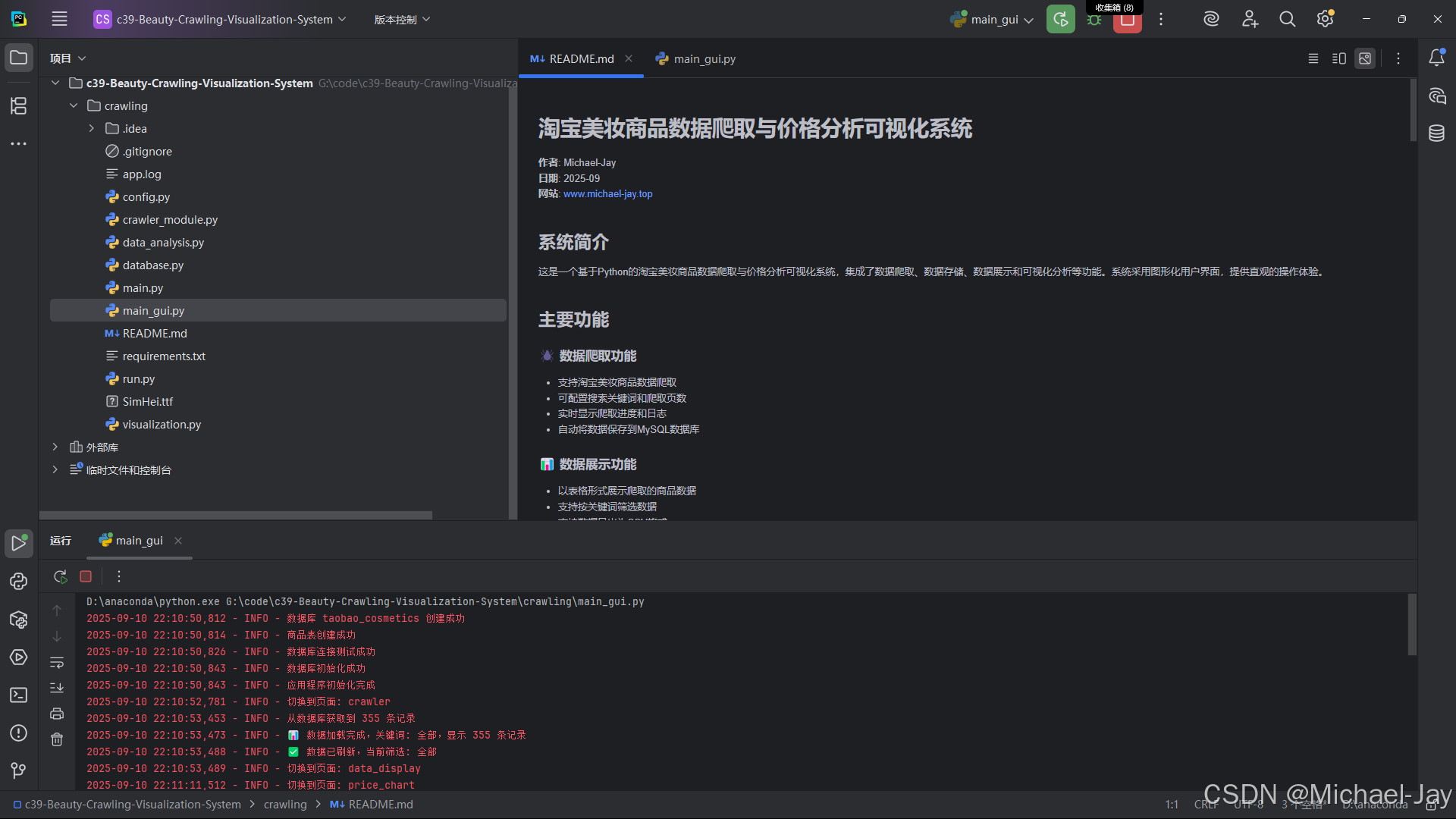Screen dimensions: 1456x819
Task: Expand the 临时文件和控制台 node
Action: pyautogui.click(x=55, y=469)
